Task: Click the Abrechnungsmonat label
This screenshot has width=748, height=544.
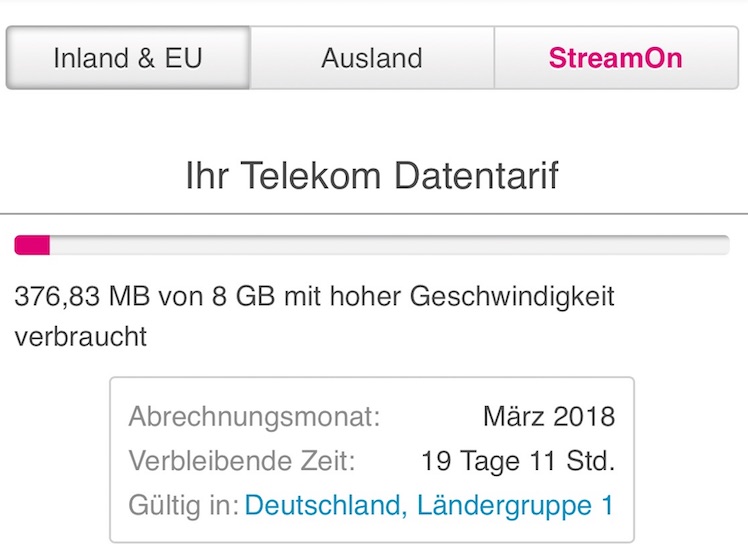Action: 254,416
